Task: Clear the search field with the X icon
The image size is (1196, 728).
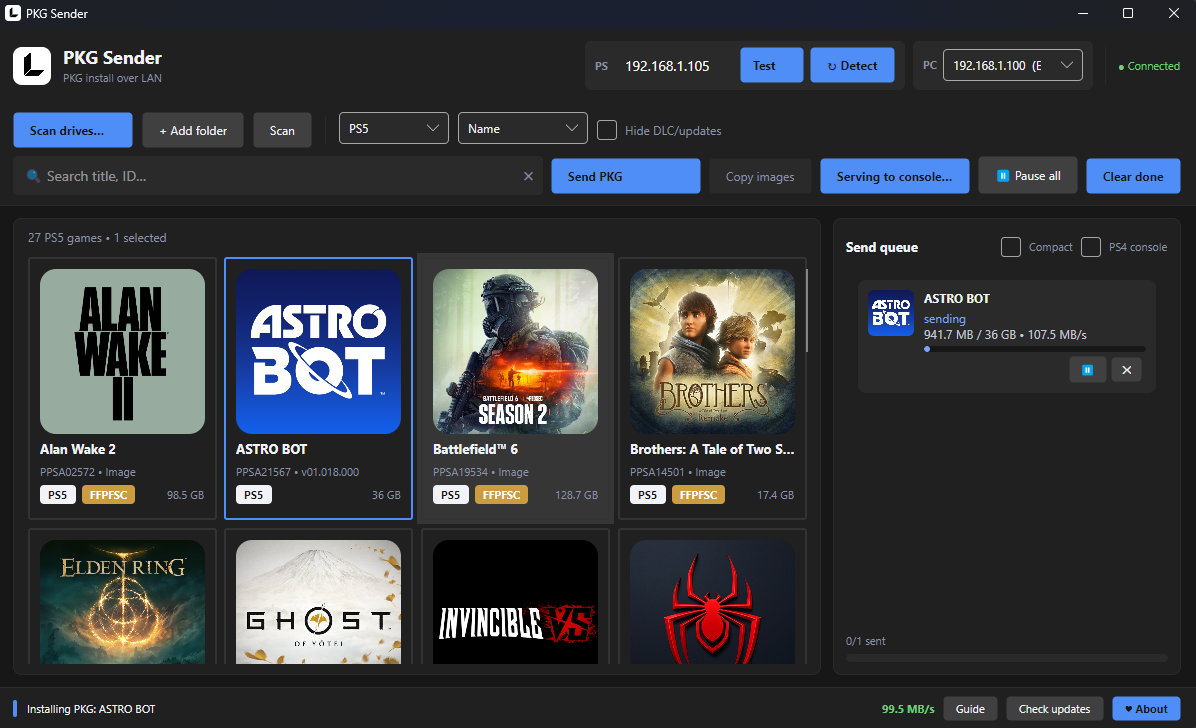Action: (528, 176)
